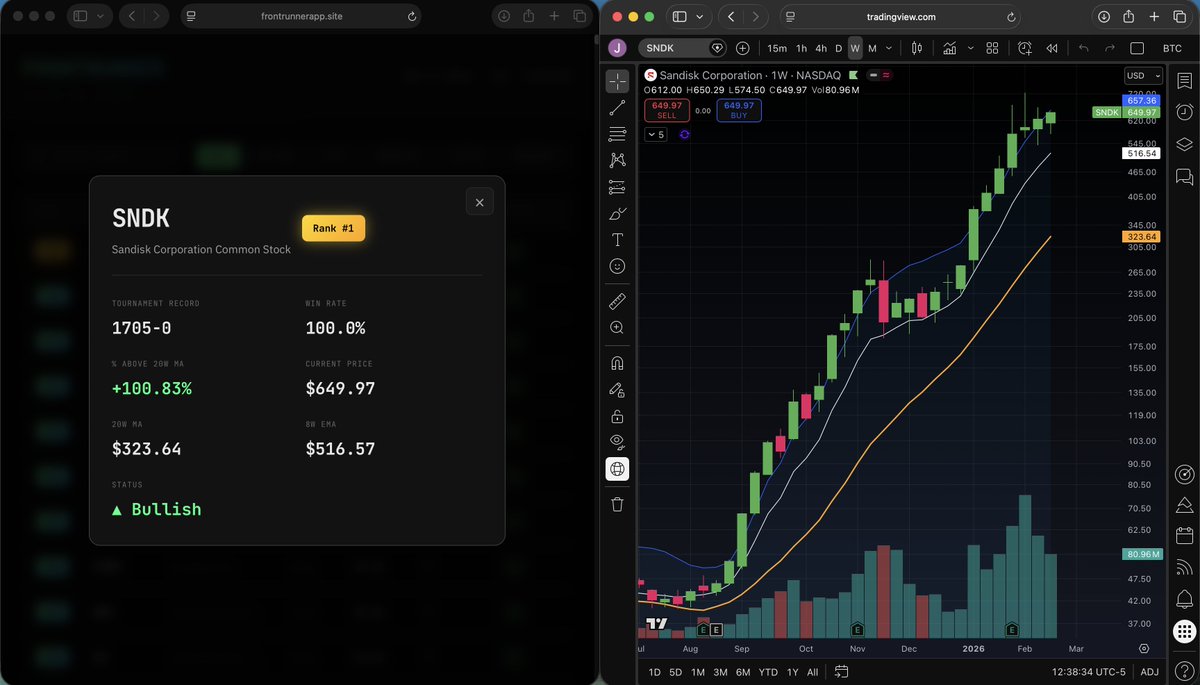Undo the last chart action
Viewport: 1200px width, 685px height.
(x=1083, y=48)
